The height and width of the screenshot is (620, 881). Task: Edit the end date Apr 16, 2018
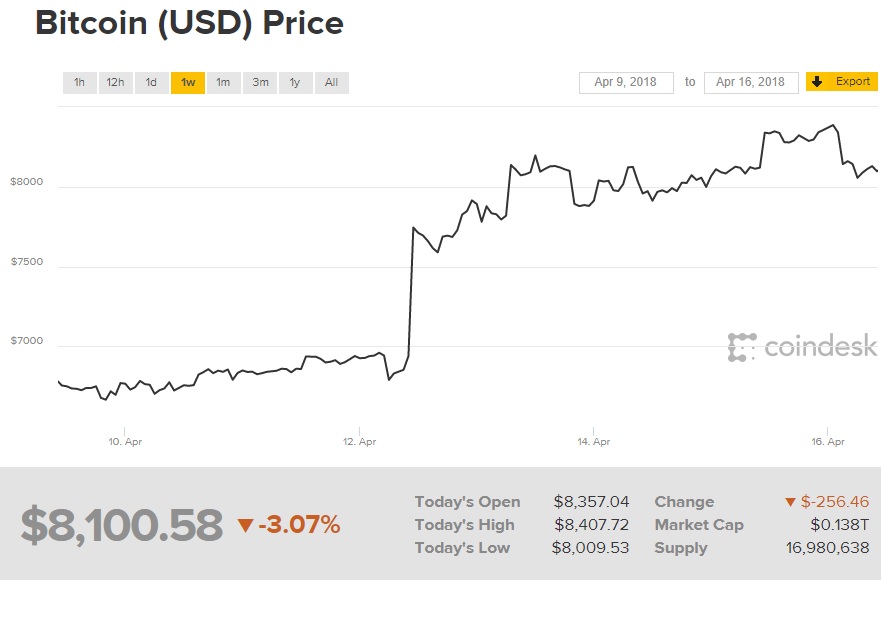click(750, 82)
